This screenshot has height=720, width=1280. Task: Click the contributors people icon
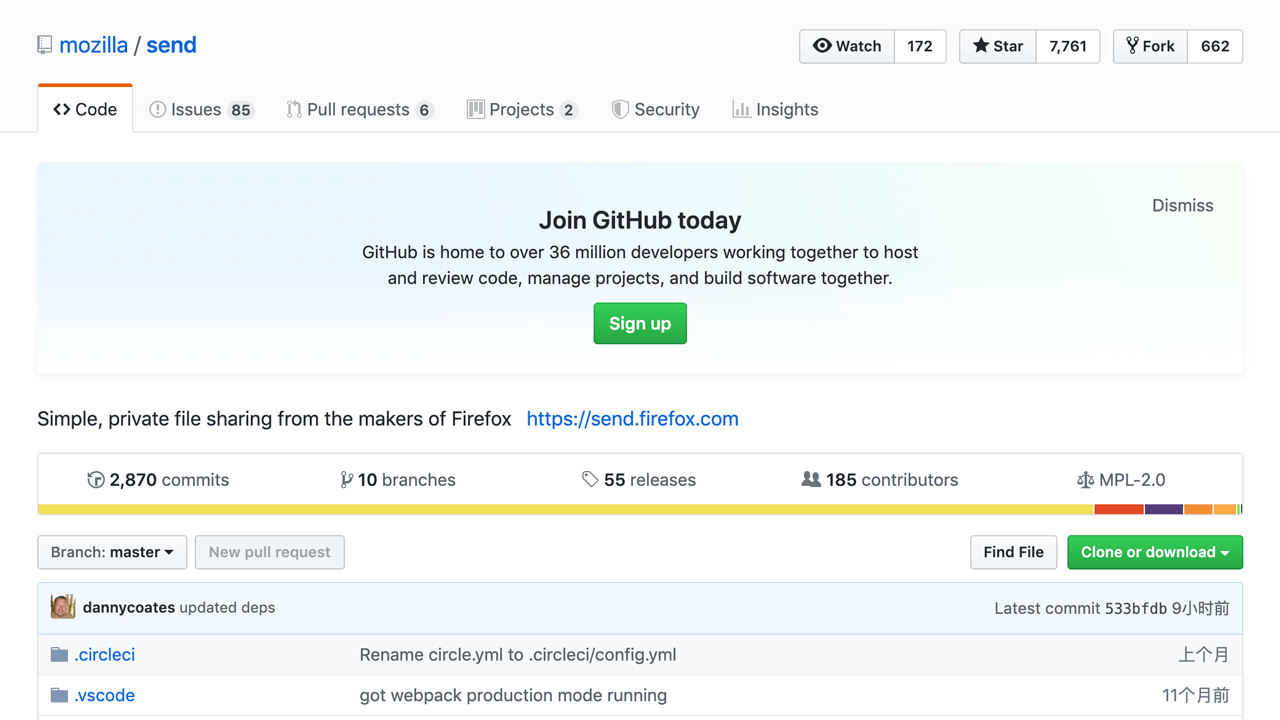point(811,480)
